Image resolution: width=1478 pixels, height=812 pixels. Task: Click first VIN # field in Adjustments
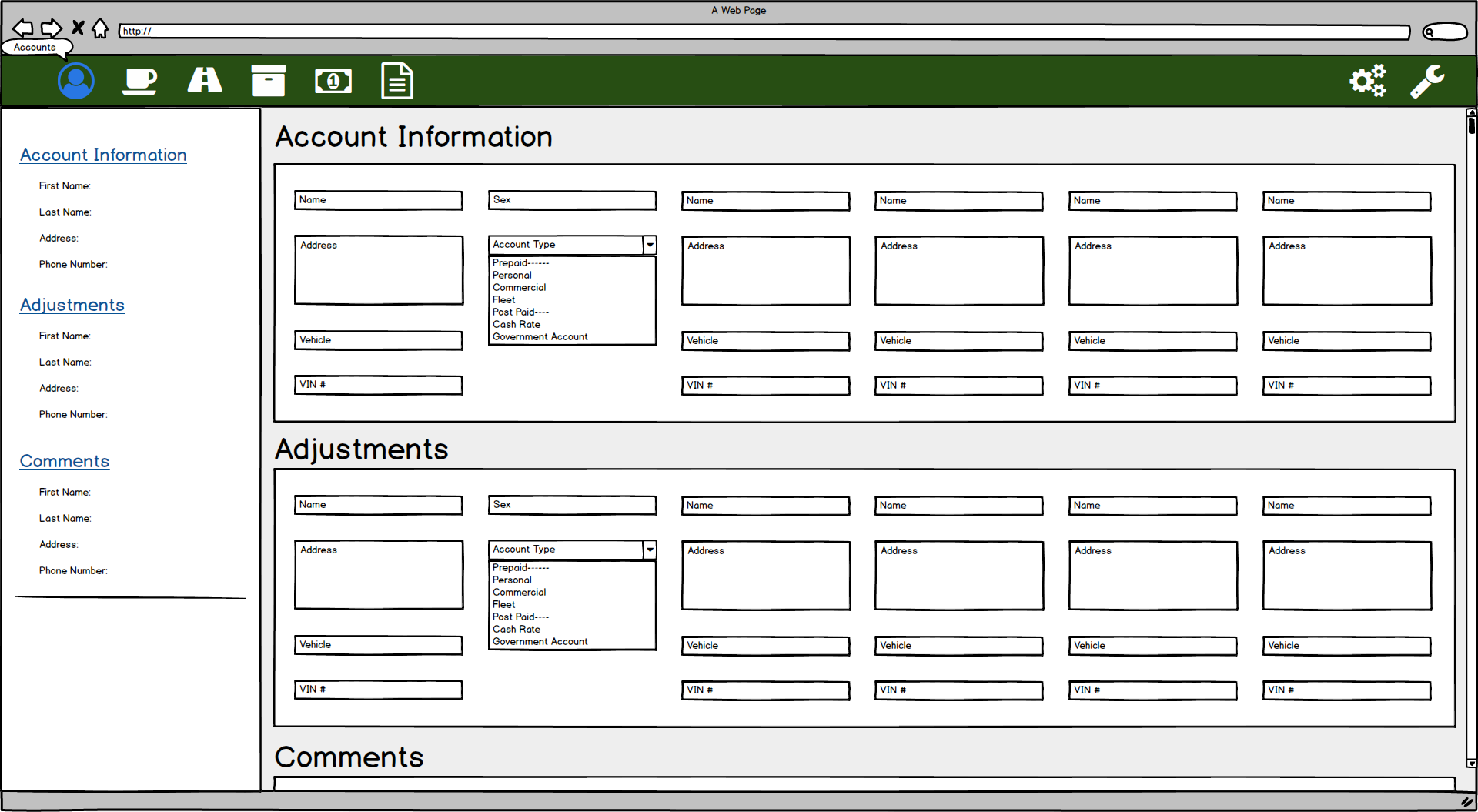[379, 690]
